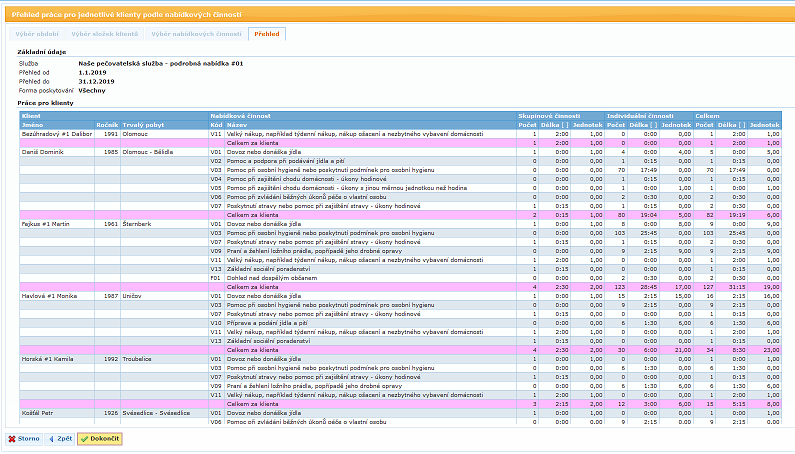The height and width of the screenshot is (454, 795).
Task: Click the service name Naše pečovatelská služba
Action: point(161,63)
